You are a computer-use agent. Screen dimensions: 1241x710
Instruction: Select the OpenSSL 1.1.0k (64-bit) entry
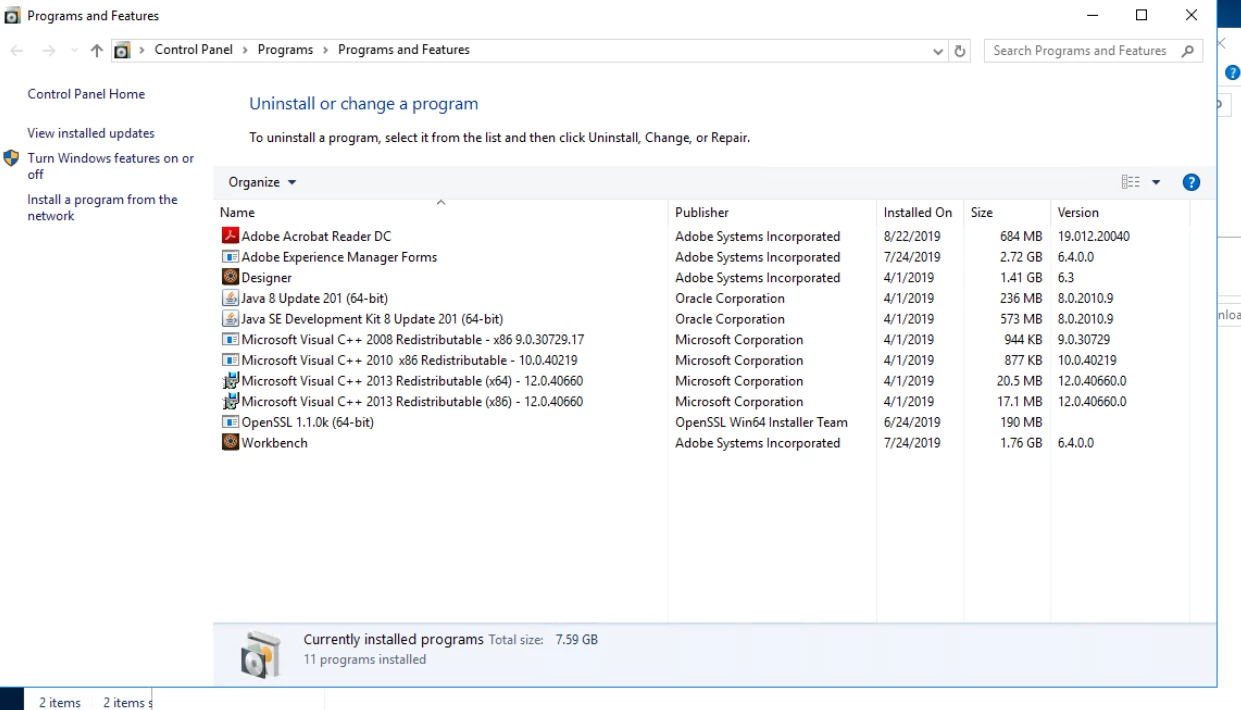point(308,422)
